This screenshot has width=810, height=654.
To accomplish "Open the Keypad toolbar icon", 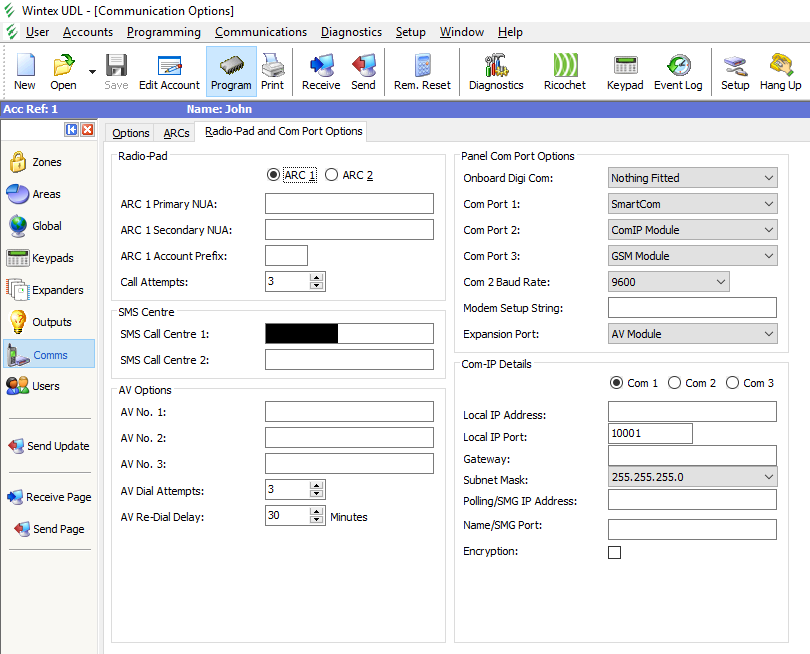I will [x=625, y=72].
